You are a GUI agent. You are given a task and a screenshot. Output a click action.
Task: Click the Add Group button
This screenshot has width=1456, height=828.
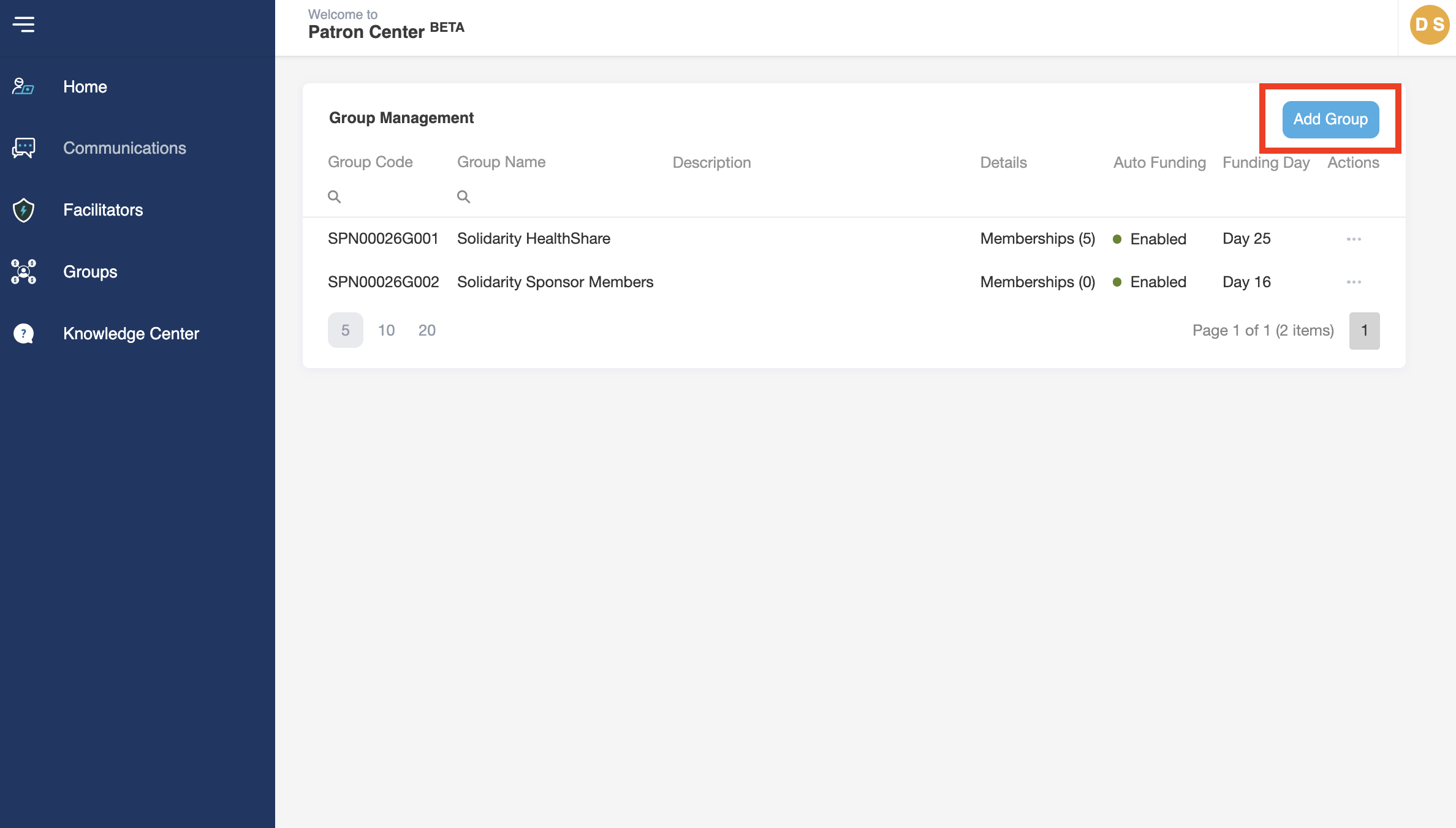coord(1330,119)
